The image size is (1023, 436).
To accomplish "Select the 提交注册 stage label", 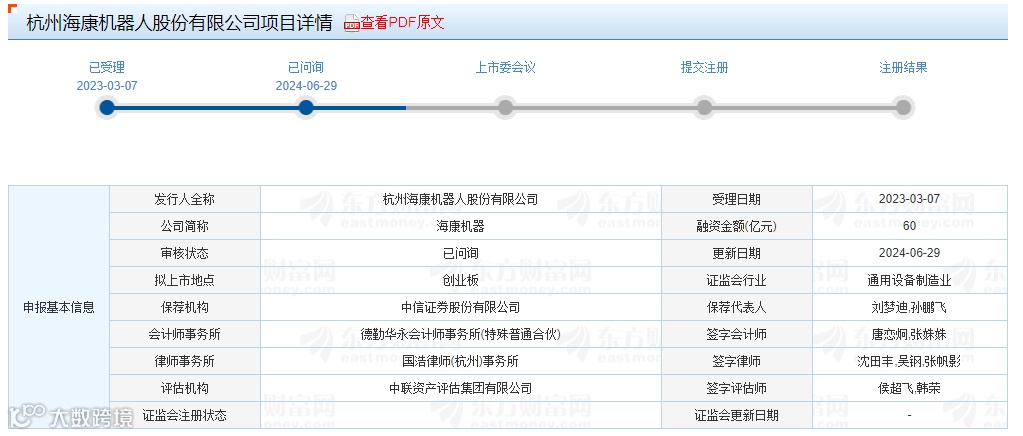I will [x=705, y=67].
